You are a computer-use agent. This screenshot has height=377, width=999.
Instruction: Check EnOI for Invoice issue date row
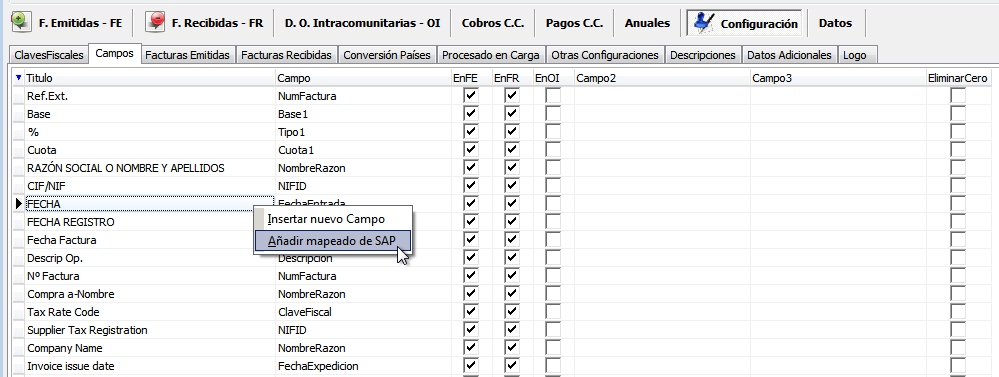click(553, 366)
